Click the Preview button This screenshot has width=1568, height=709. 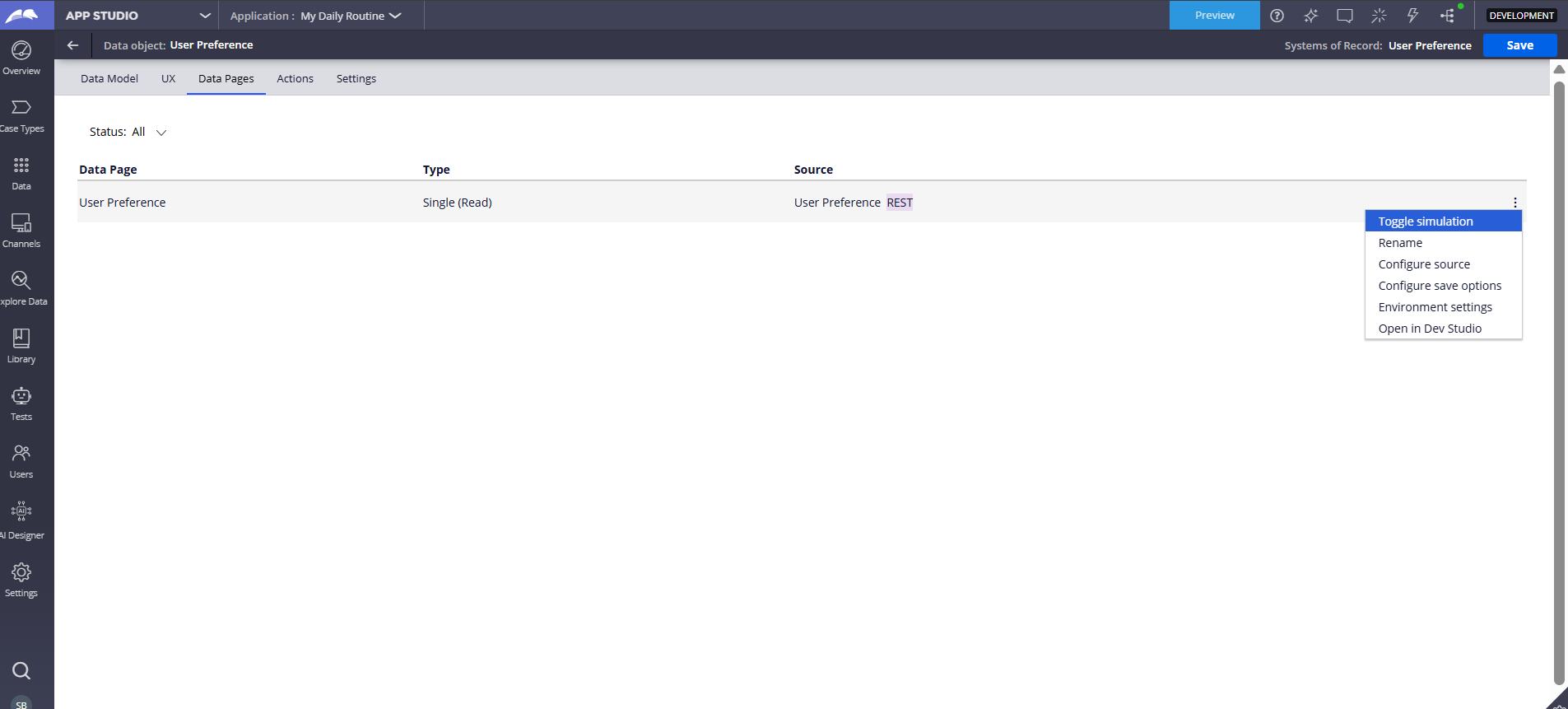[x=1214, y=16]
